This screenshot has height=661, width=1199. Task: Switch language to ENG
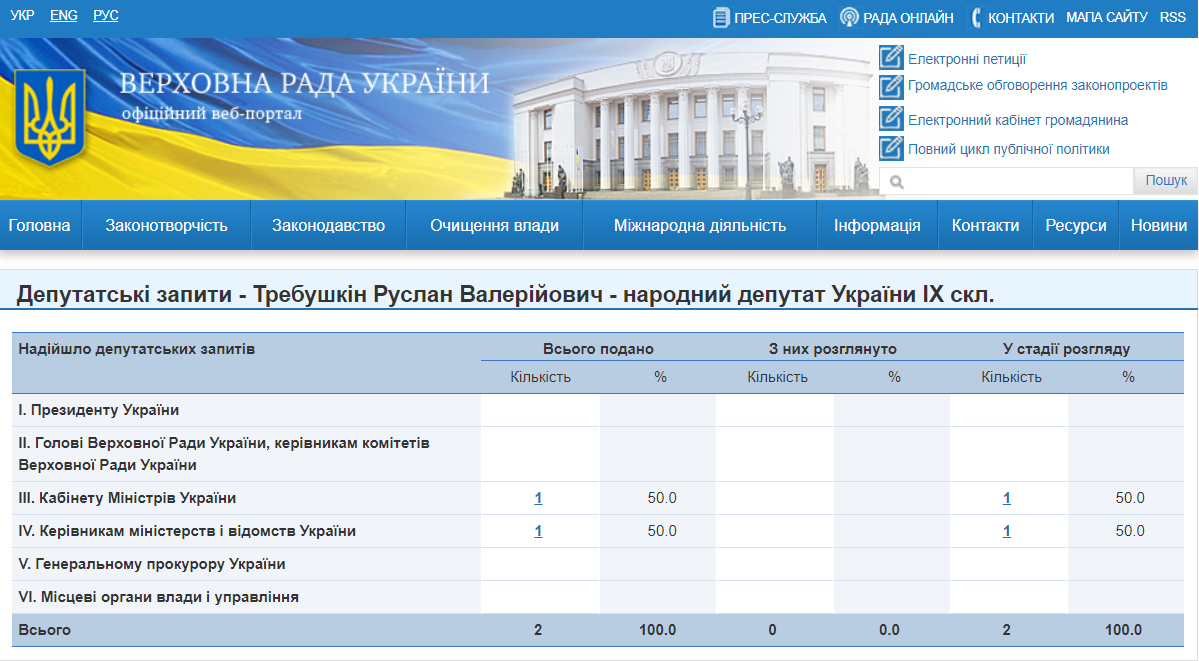click(x=63, y=15)
